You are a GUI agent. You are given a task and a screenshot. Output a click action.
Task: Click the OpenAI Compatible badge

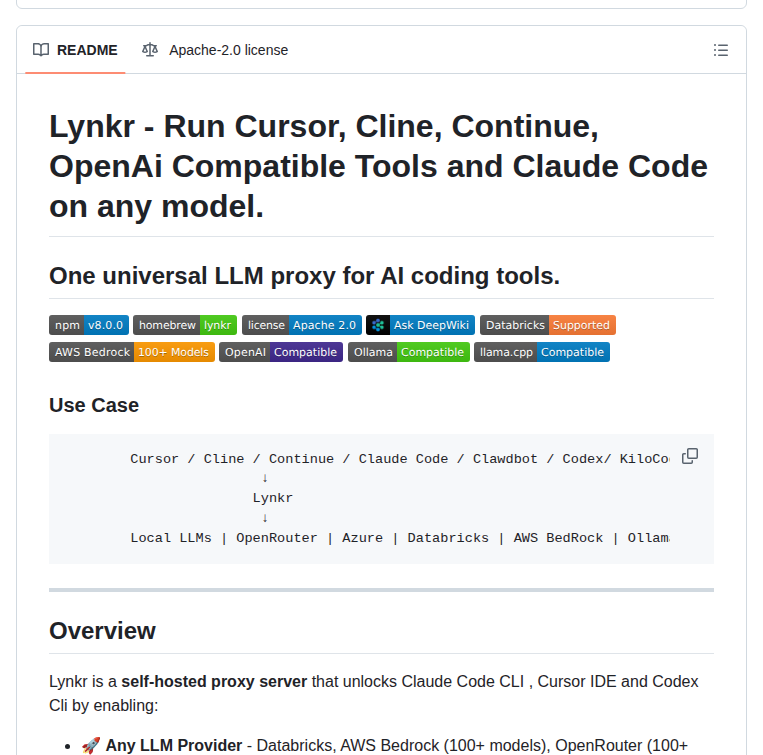(281, 352)
